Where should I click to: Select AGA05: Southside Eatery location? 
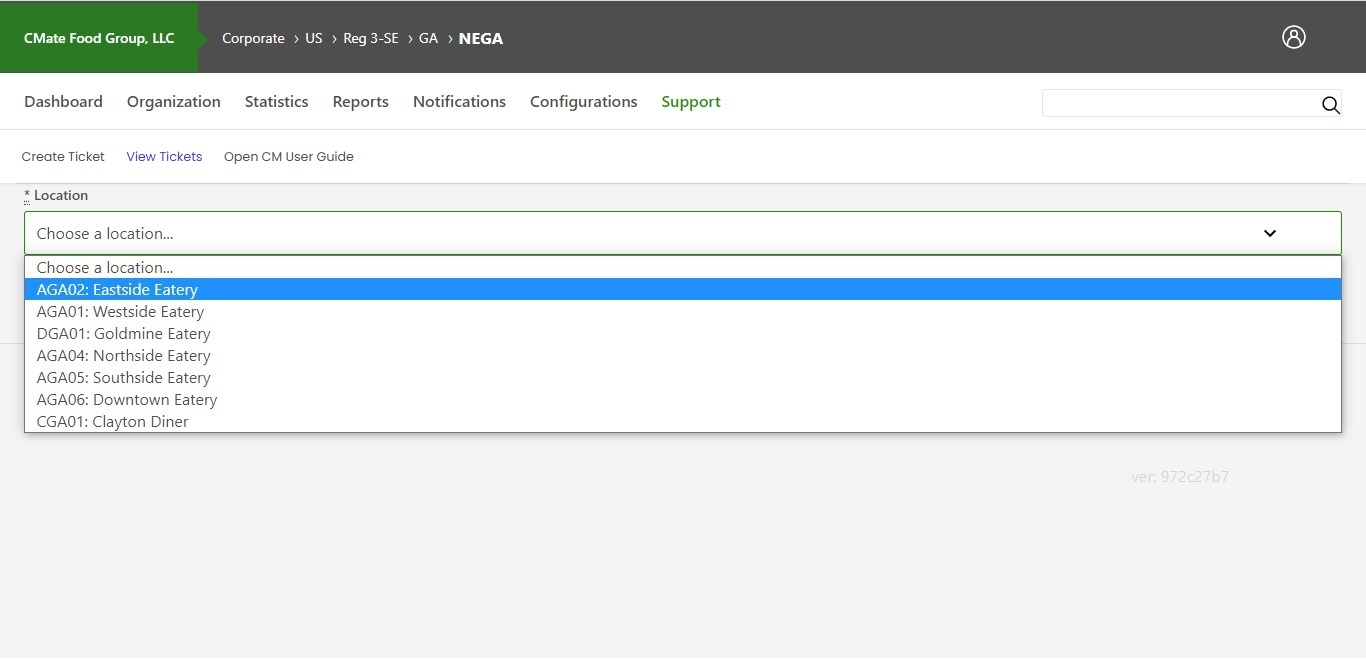click(x=123, y=377)
